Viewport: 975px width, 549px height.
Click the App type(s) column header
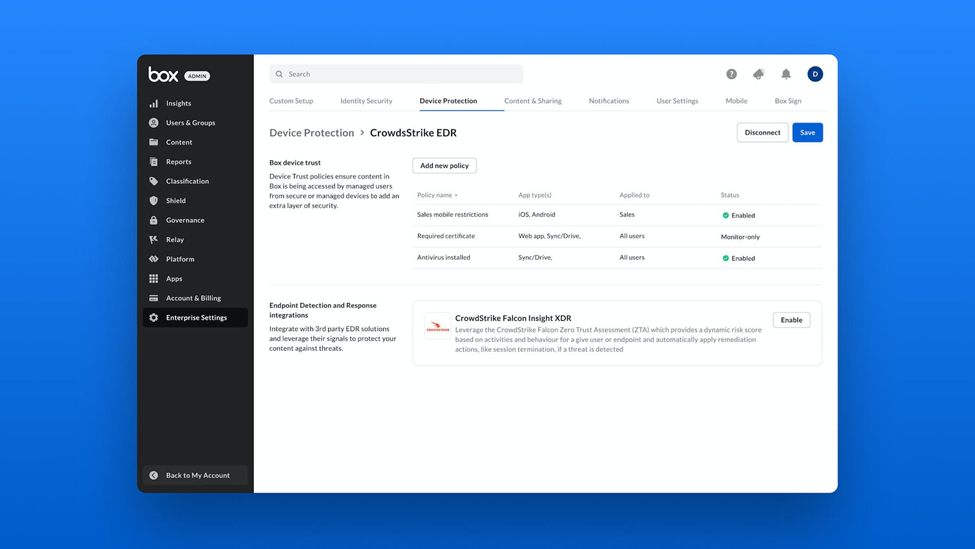point(535,195)
